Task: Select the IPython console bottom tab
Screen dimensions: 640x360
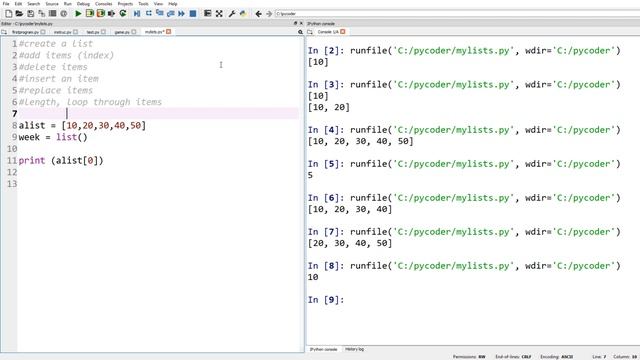Action: [x=323, y=349]
